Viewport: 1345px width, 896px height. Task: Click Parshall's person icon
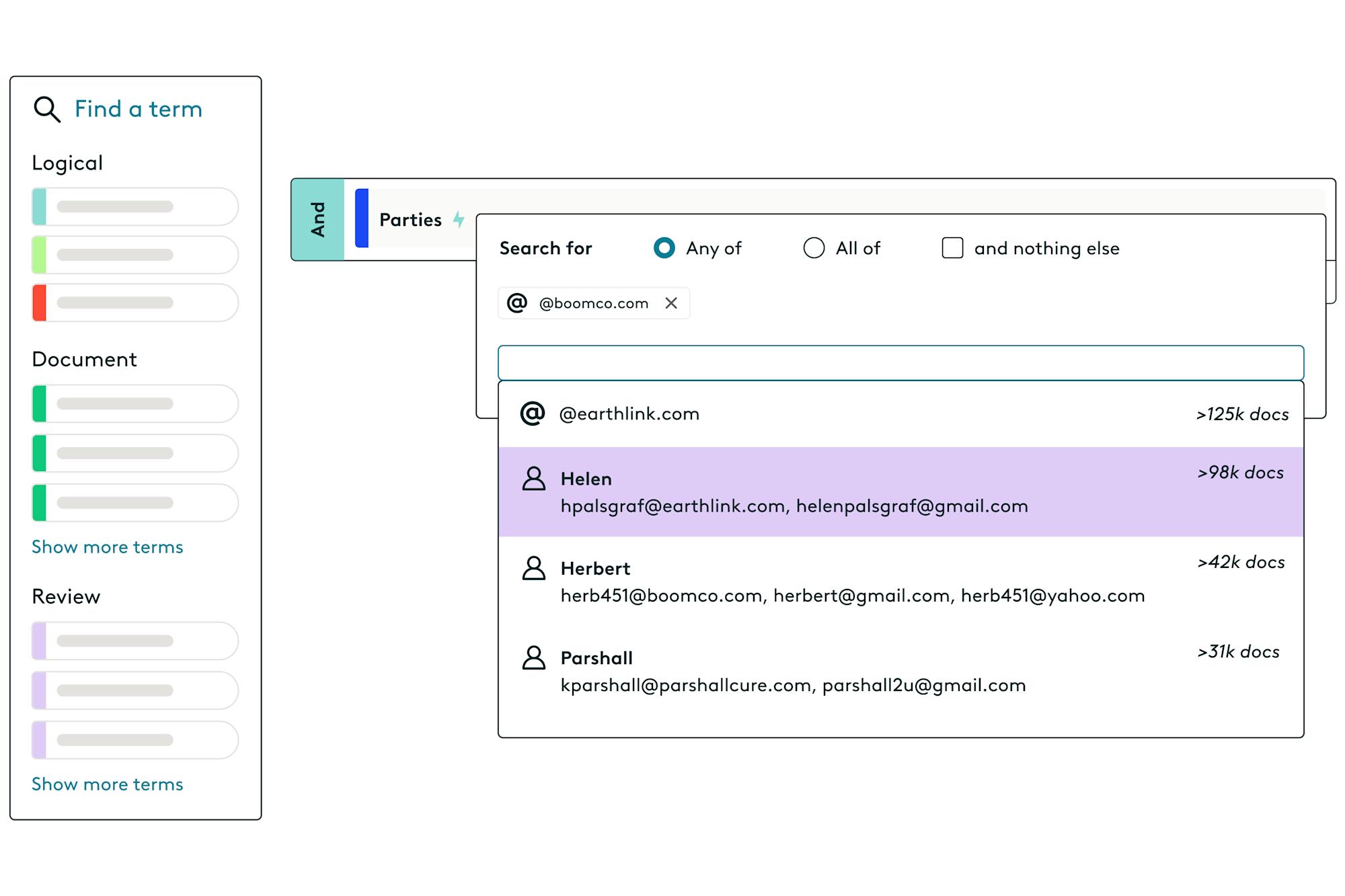tap(534, 657)
